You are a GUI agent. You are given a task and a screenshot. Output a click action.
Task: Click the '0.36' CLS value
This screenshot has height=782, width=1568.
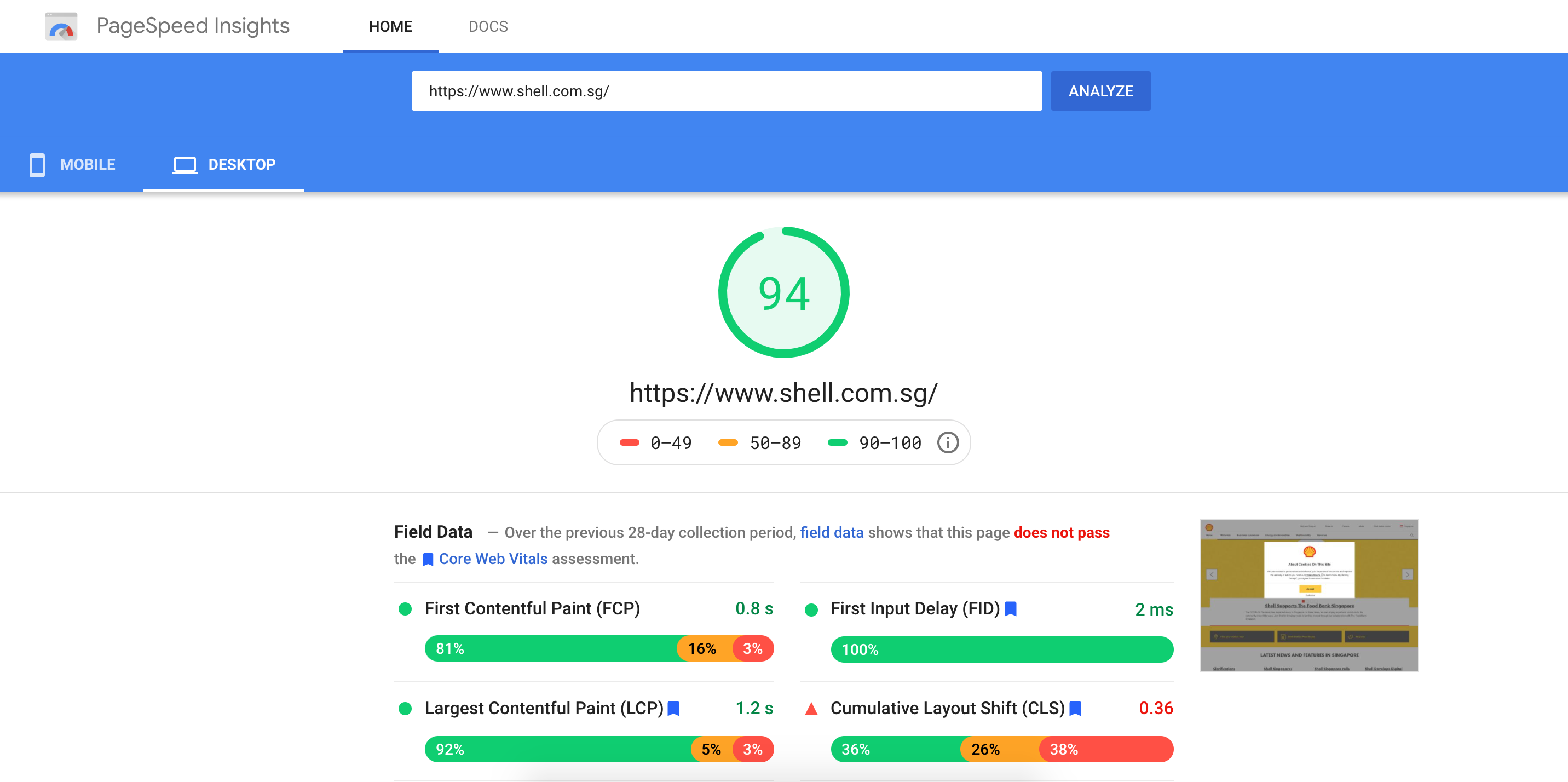1156,708
